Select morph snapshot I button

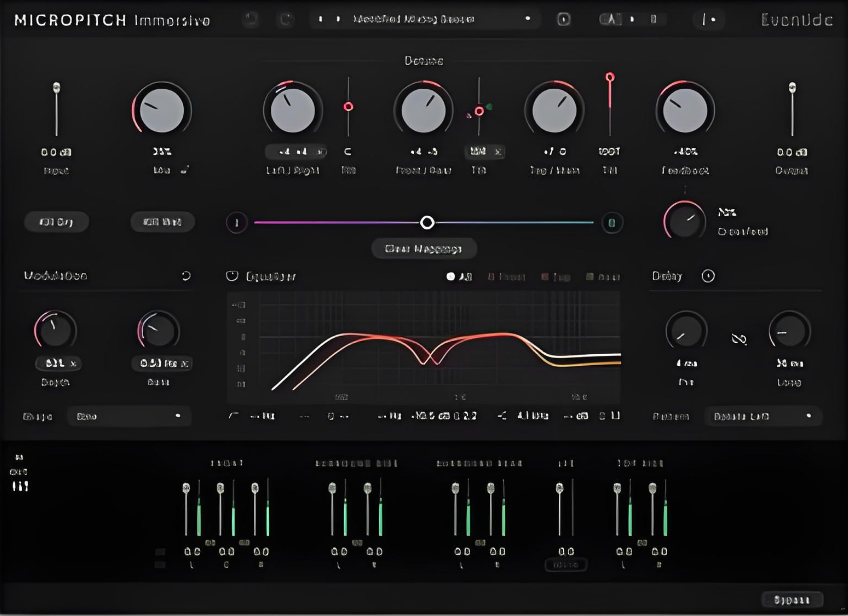(x=236, y=222)
